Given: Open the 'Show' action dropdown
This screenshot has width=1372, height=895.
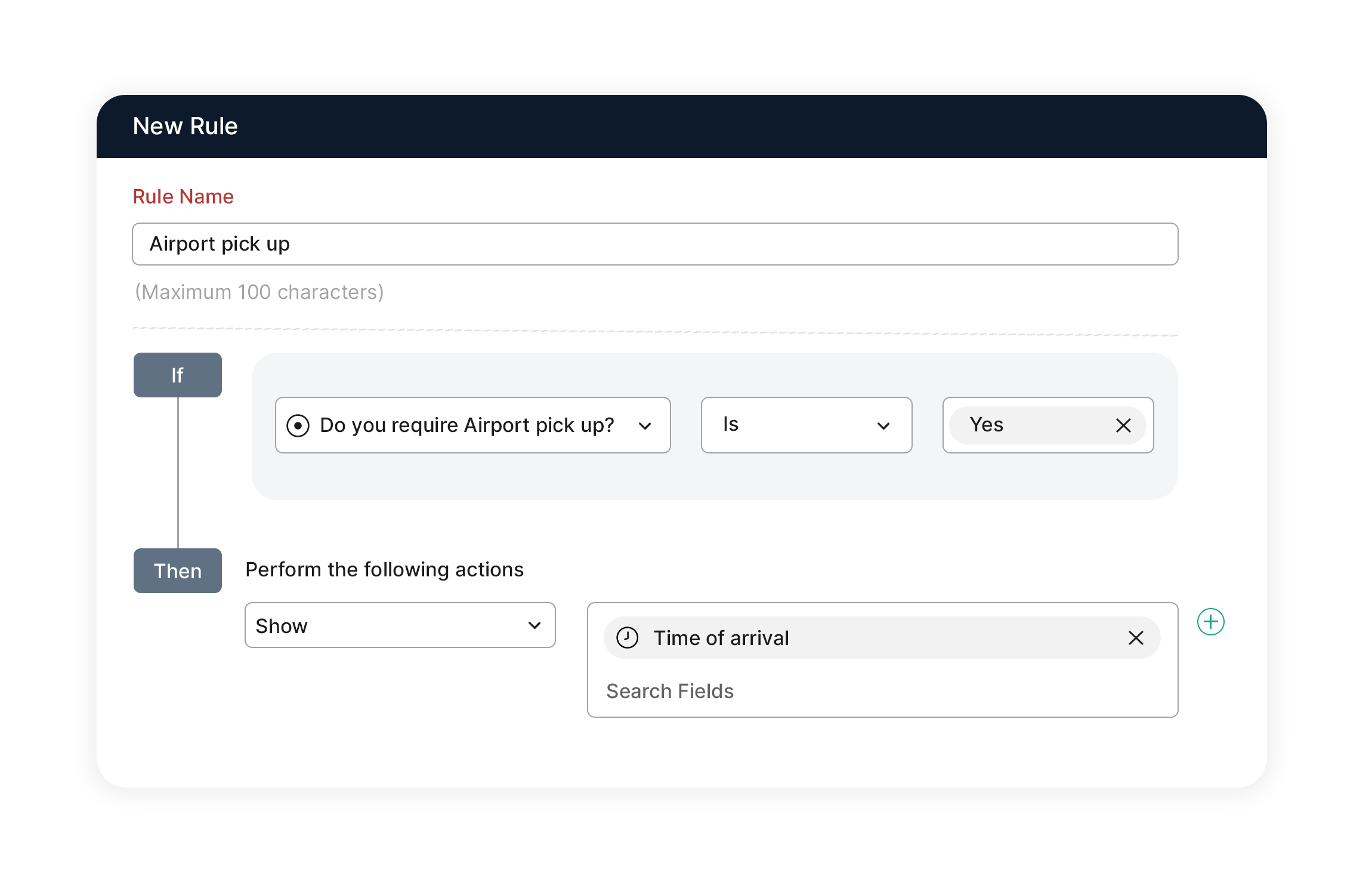Looking at the screenshot, I should tap(400, 625).
